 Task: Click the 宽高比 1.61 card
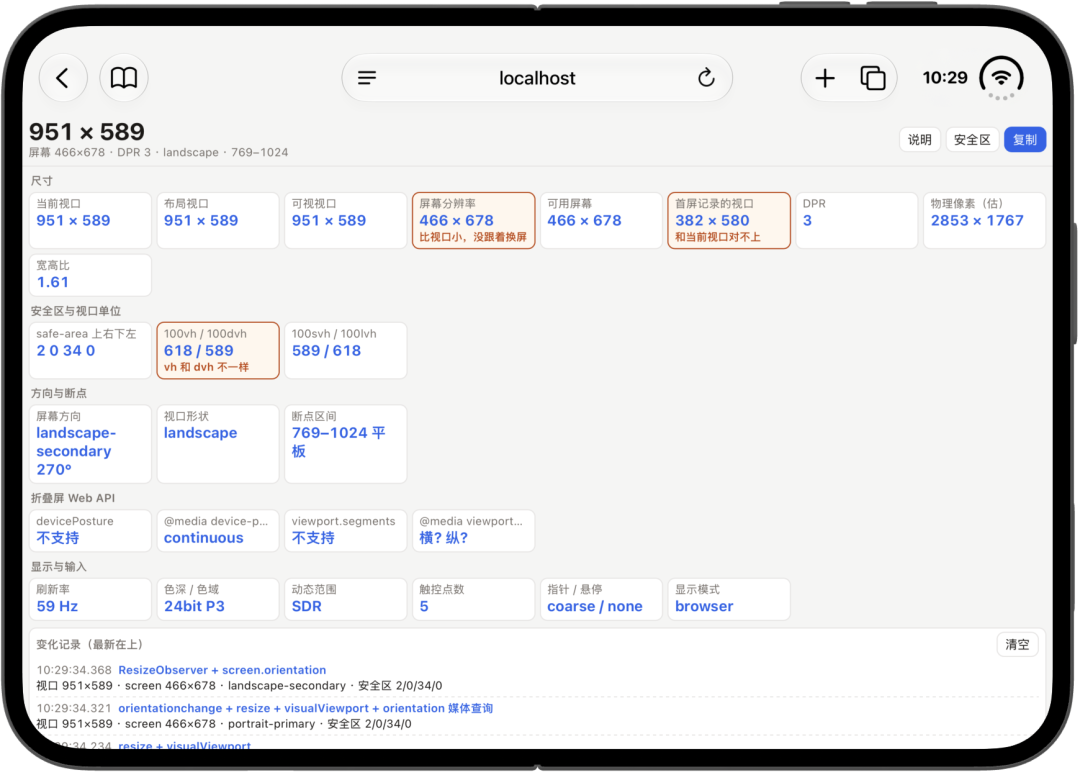click(x=90, y=275)
